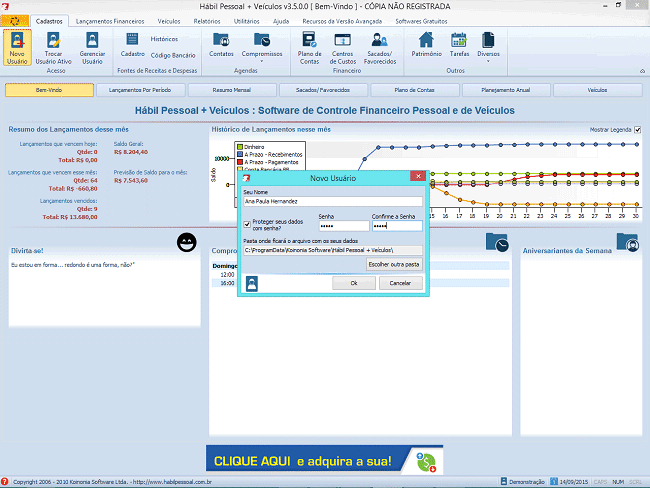Open the Ajuda ribbon tab
This screenshot has height=488, width=650.
[x=281, y=21]
